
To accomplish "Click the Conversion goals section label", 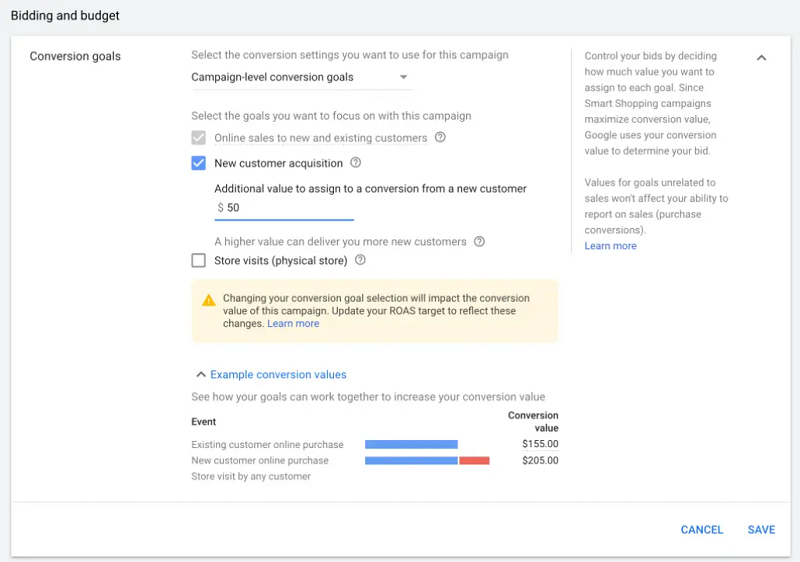I will coord(75,56).
